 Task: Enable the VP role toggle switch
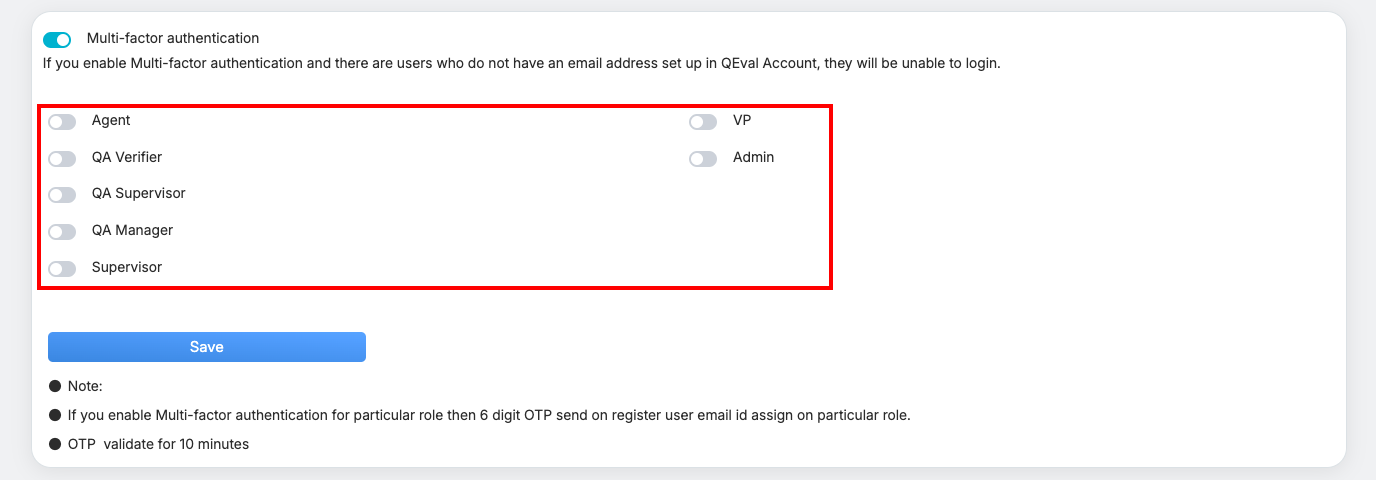703,122
